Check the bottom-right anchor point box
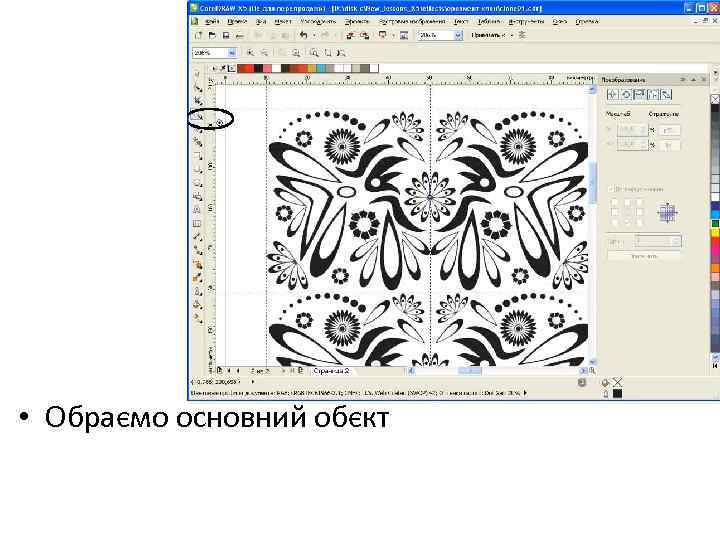This screenshot has height=540, width=720. (x=640, y=223)
